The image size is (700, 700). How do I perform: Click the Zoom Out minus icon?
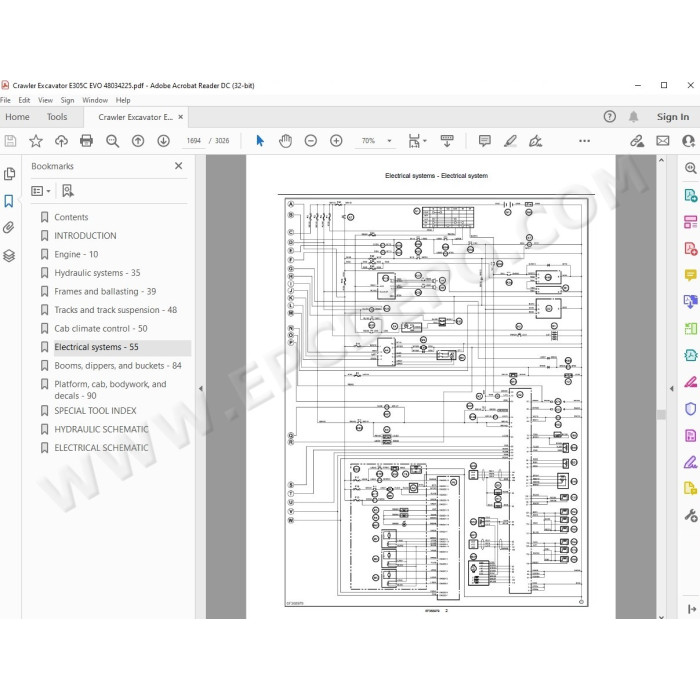(311, 141)
